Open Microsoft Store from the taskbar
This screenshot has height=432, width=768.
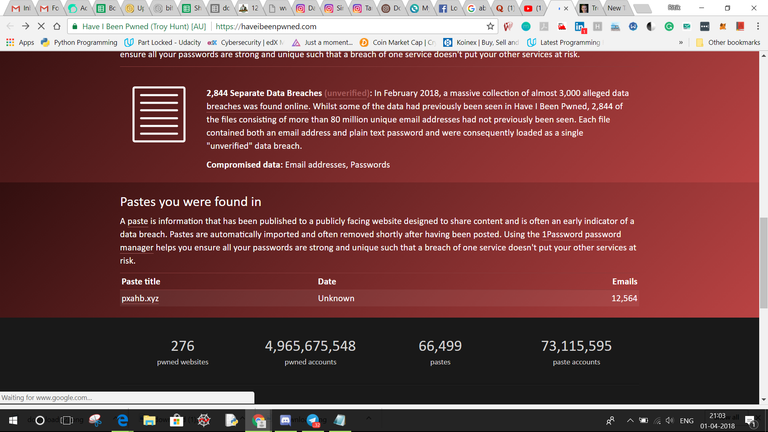176,420
